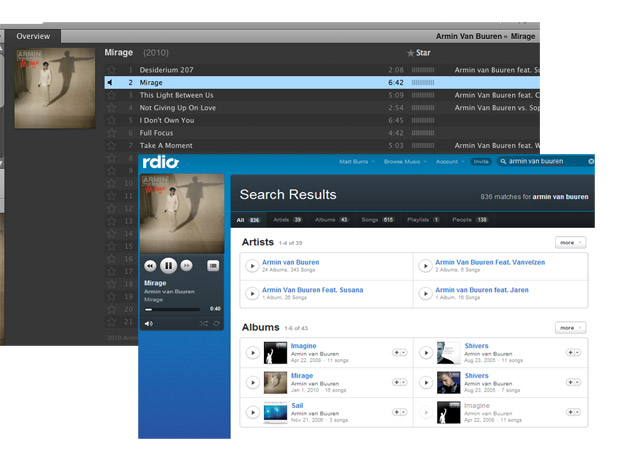Screen dimensions: 630x457
Task: Play artist Armin Van Buuren Feat. Vanvelzen
Action: point(425,266)
